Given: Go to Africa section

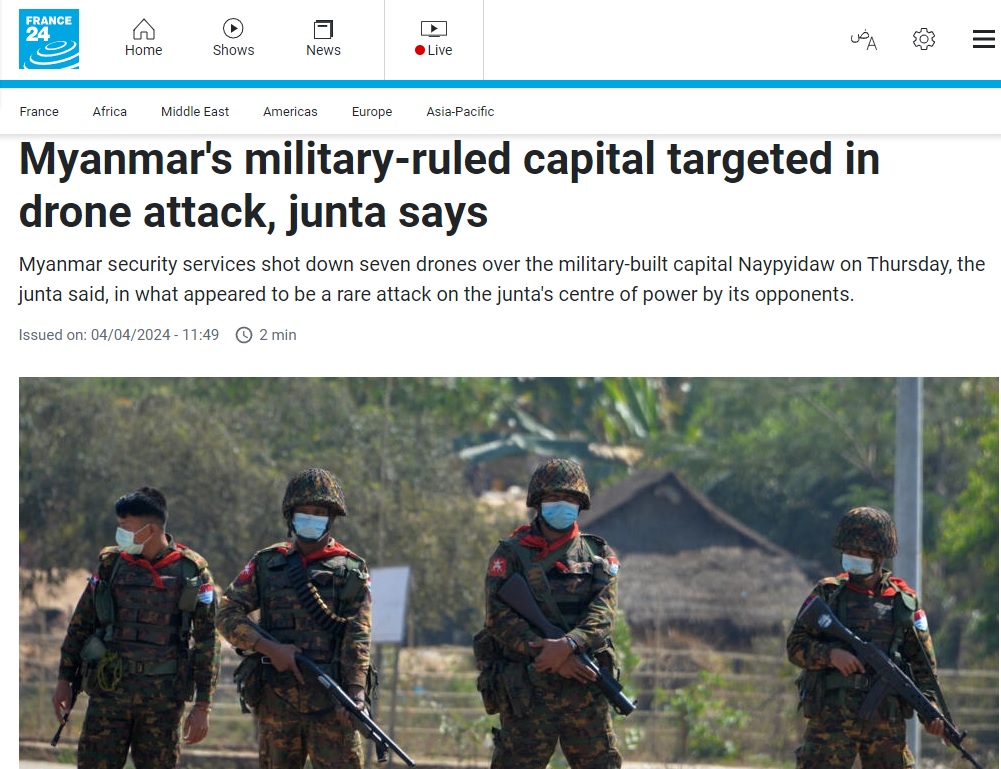Looking at the screenshot, I should [110, 112].
